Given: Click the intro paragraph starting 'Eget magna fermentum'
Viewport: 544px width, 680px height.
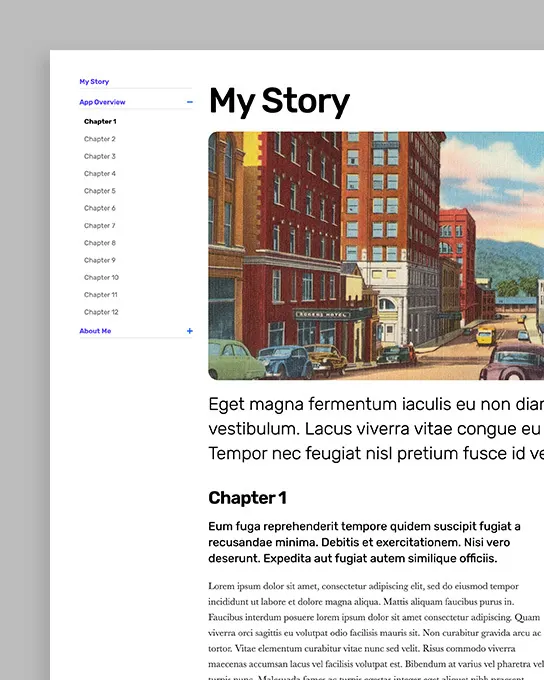Looking at the screenshot, I should [376, 428].
